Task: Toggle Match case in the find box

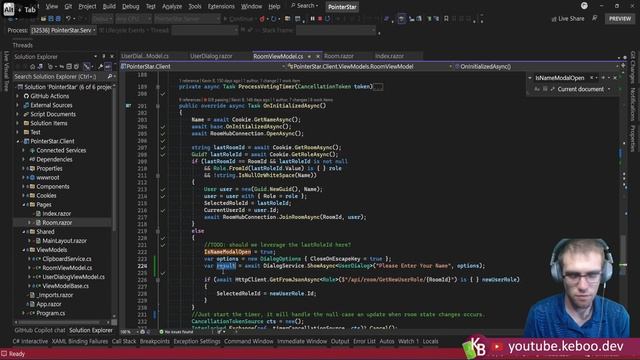Action: click(537, 89)
